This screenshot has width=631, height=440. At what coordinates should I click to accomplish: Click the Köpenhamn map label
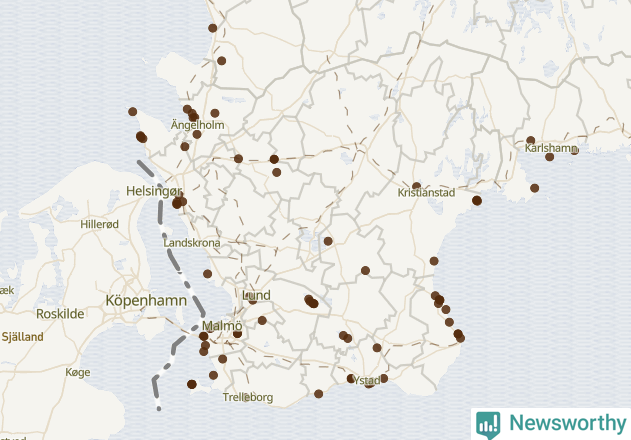coord(146,300)
